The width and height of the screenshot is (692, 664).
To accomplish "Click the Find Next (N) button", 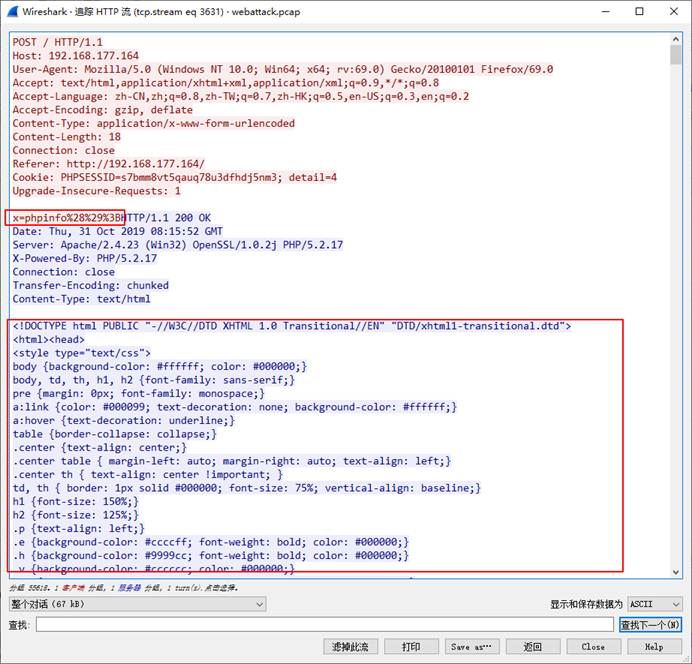I will click(x=650, y=624).
